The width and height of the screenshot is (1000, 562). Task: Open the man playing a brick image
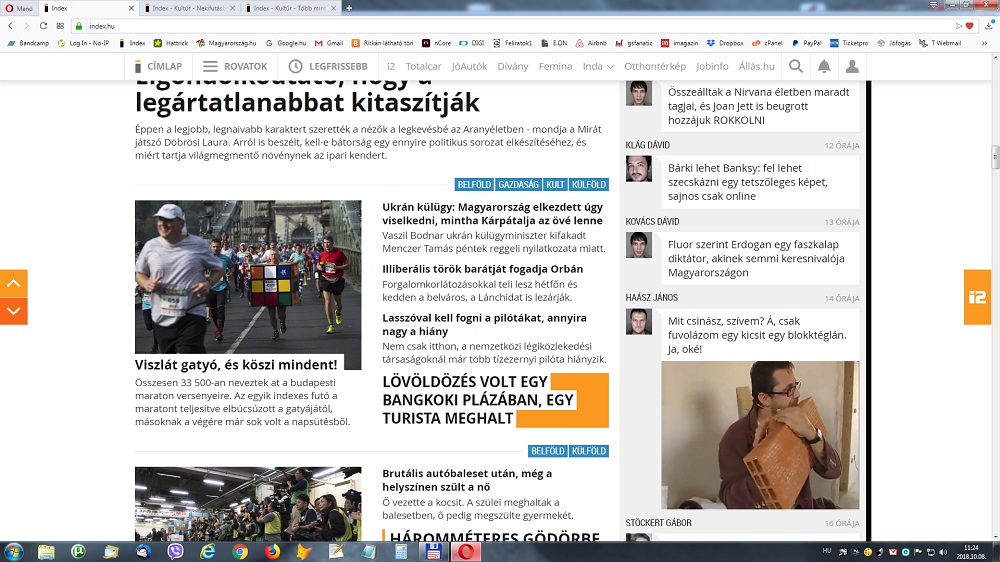(x=760, y=435)
